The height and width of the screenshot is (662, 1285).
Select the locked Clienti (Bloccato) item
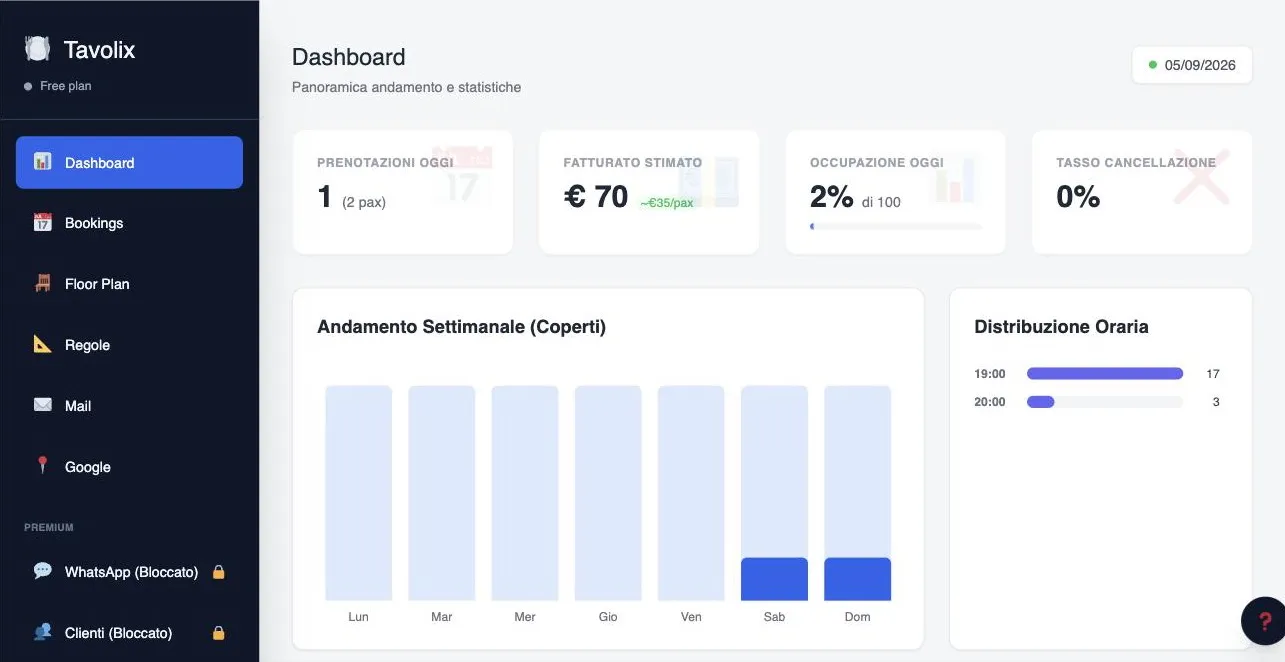(129, 633)
